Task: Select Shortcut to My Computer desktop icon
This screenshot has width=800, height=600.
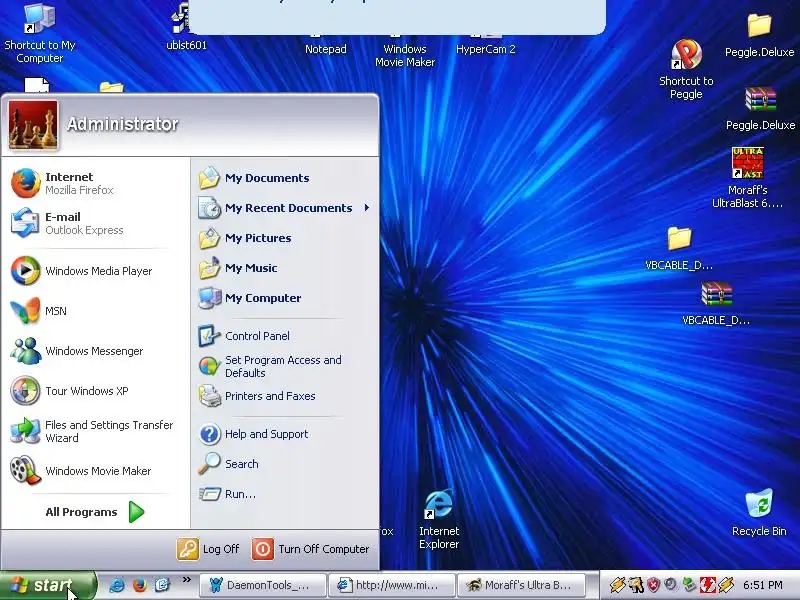Action: tap(40, 32)
